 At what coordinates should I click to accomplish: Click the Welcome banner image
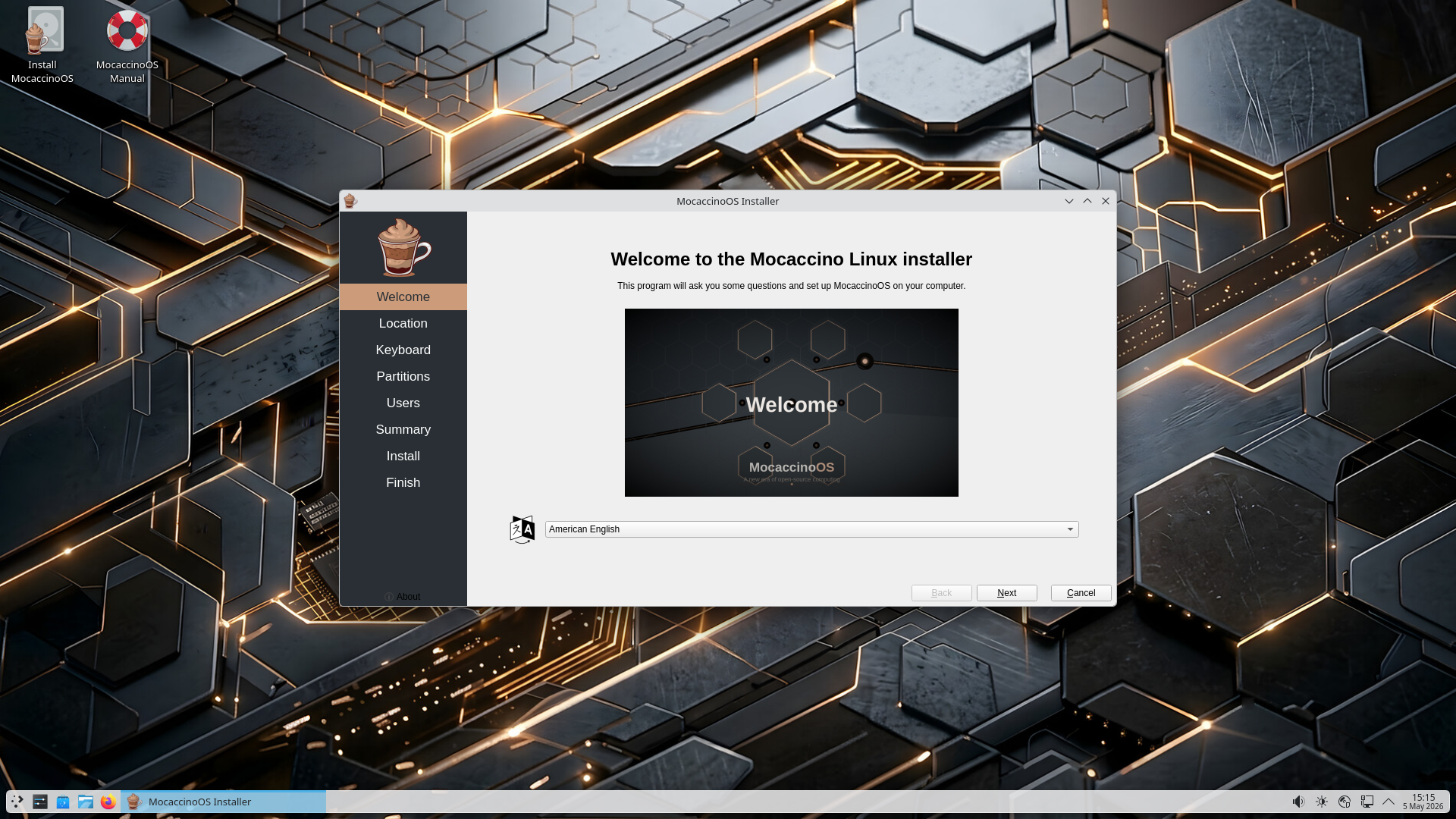791,403
